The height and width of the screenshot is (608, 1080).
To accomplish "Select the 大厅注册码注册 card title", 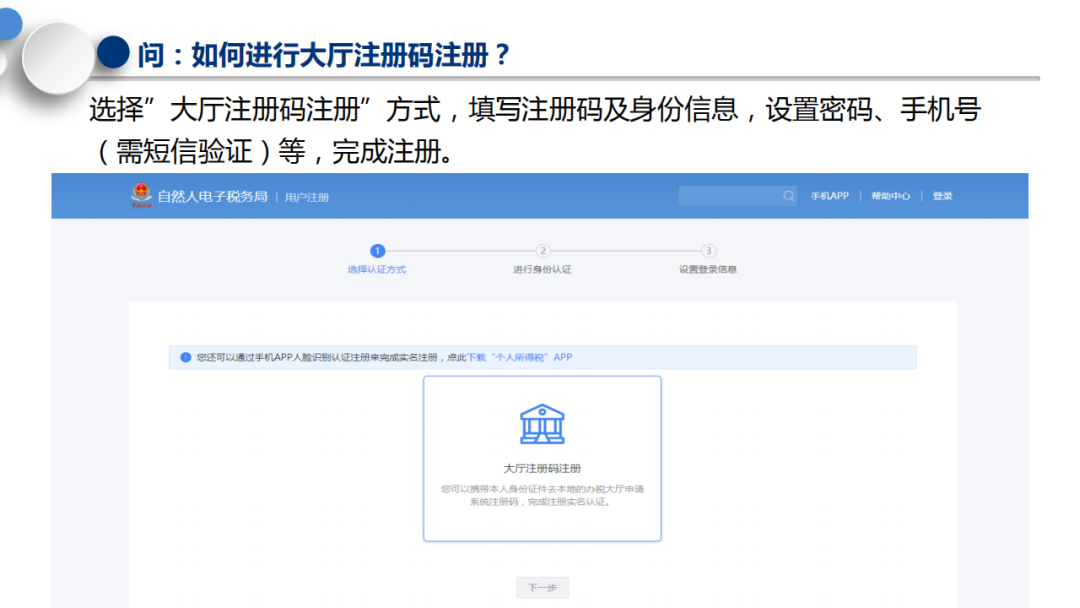I will point(542,468).
